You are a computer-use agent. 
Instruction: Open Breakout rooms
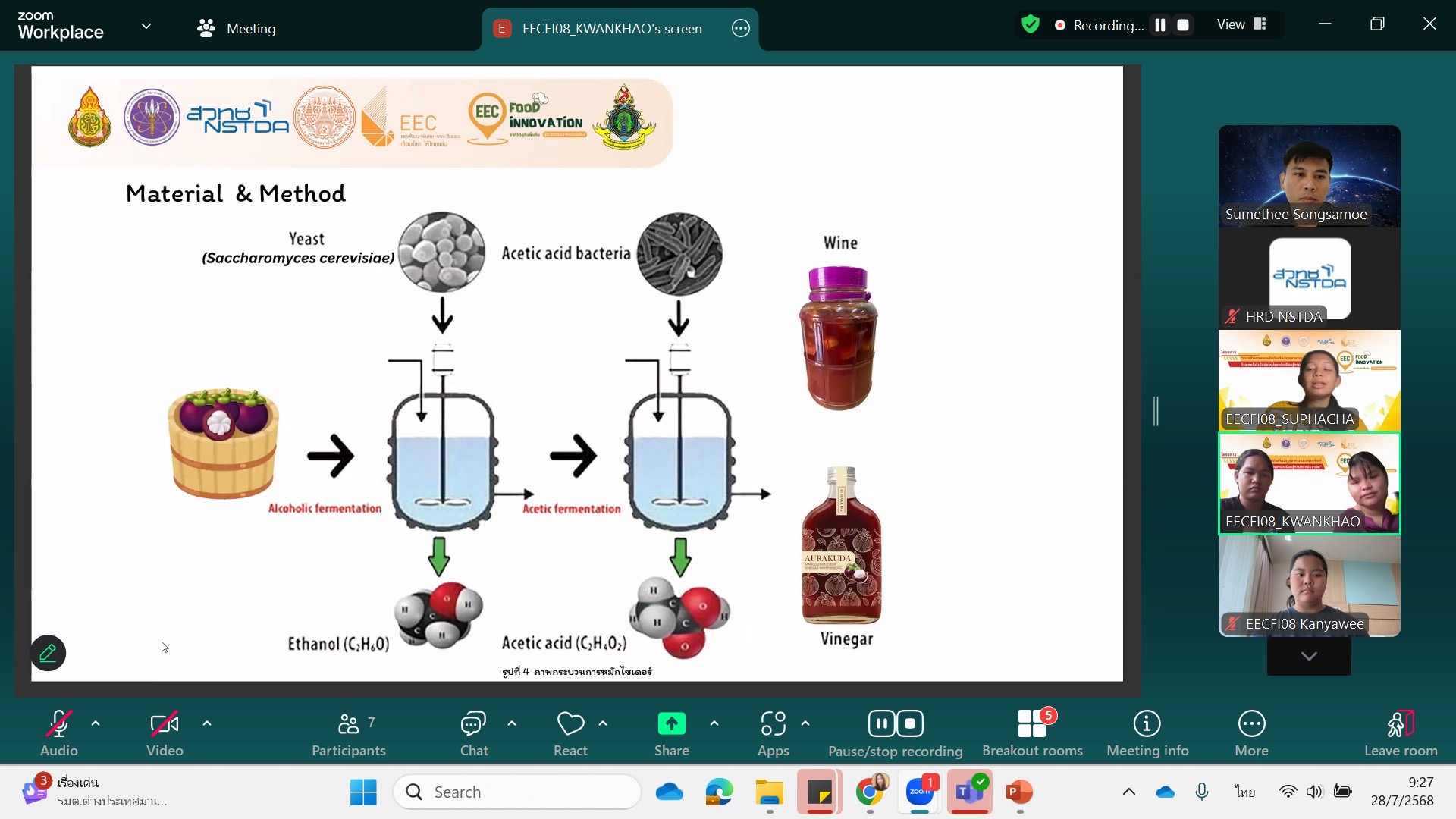pyautogui.click(x=1032, y=733)
